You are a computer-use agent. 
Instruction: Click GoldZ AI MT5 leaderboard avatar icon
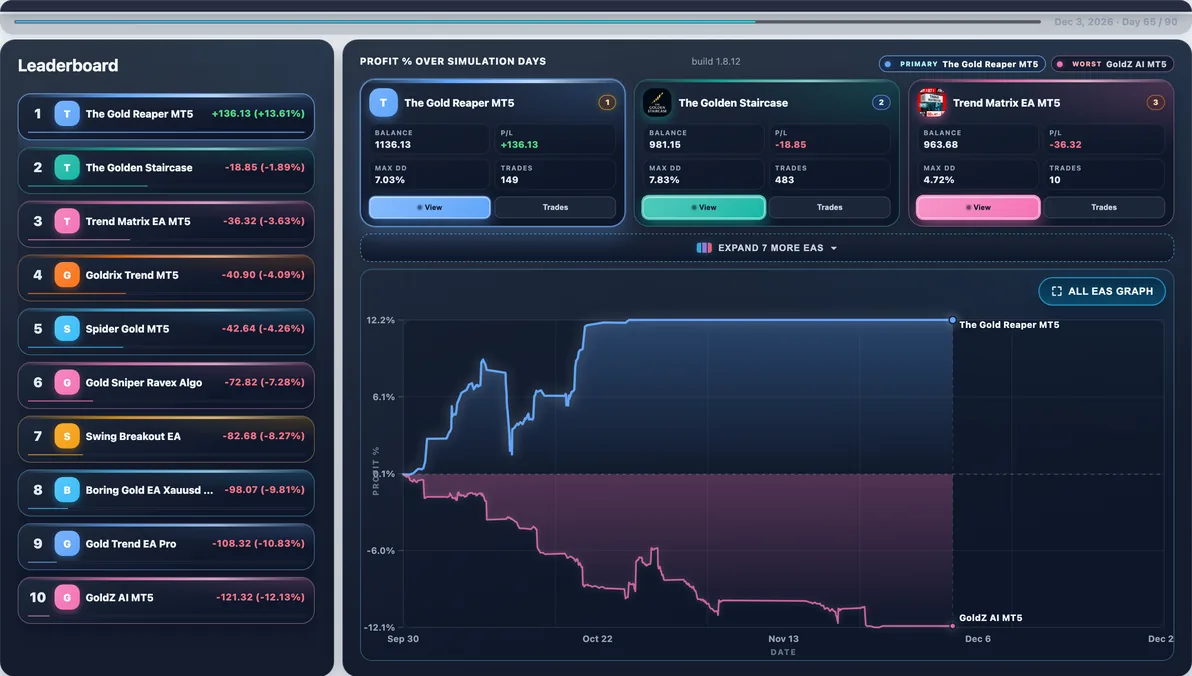67,598
